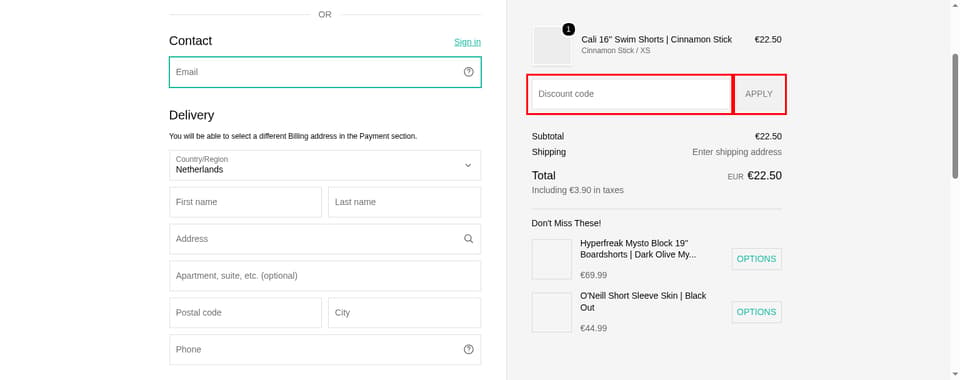Viewport: 960px width, 380px height.
Task: Click into the City field
Action: pos(405,313)
